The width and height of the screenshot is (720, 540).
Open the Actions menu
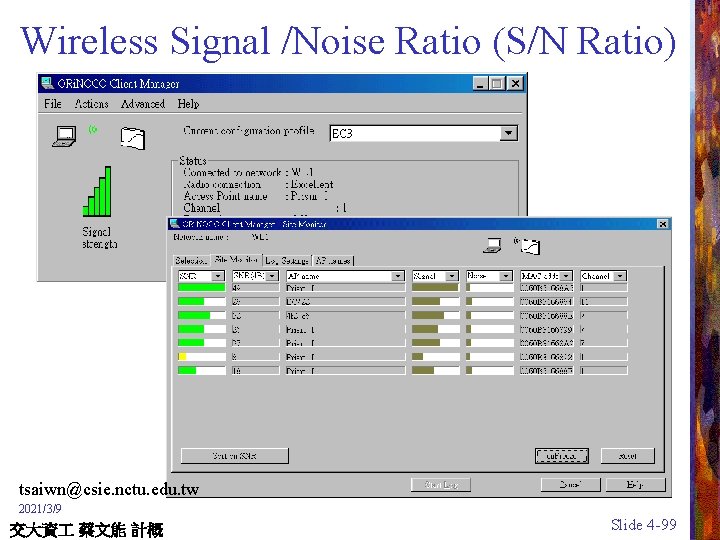92,104
